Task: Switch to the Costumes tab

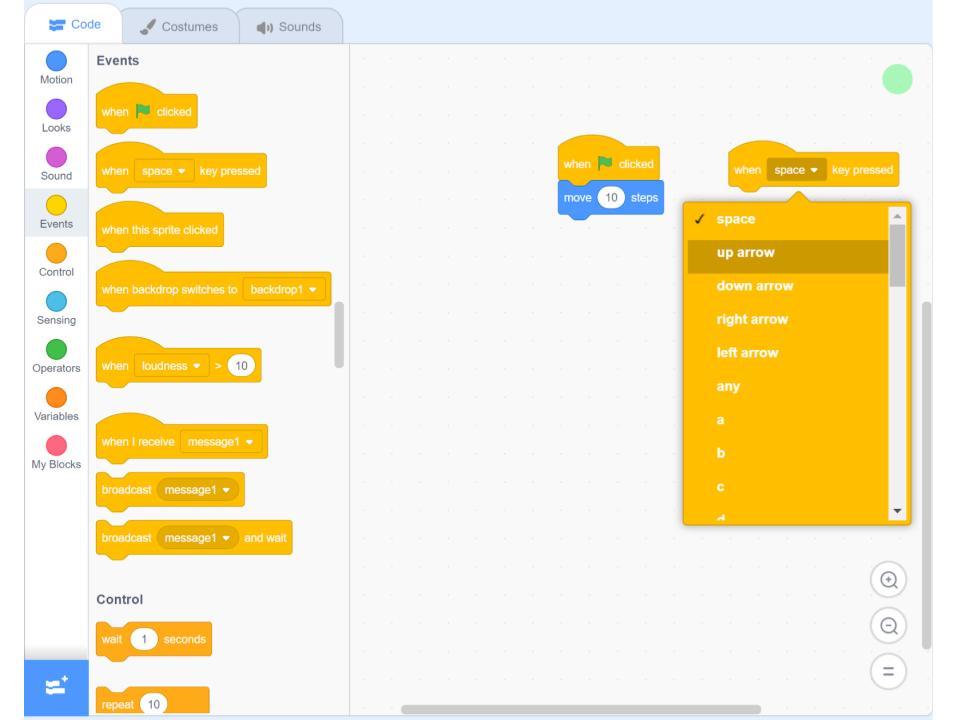Action: click(179, 27)
